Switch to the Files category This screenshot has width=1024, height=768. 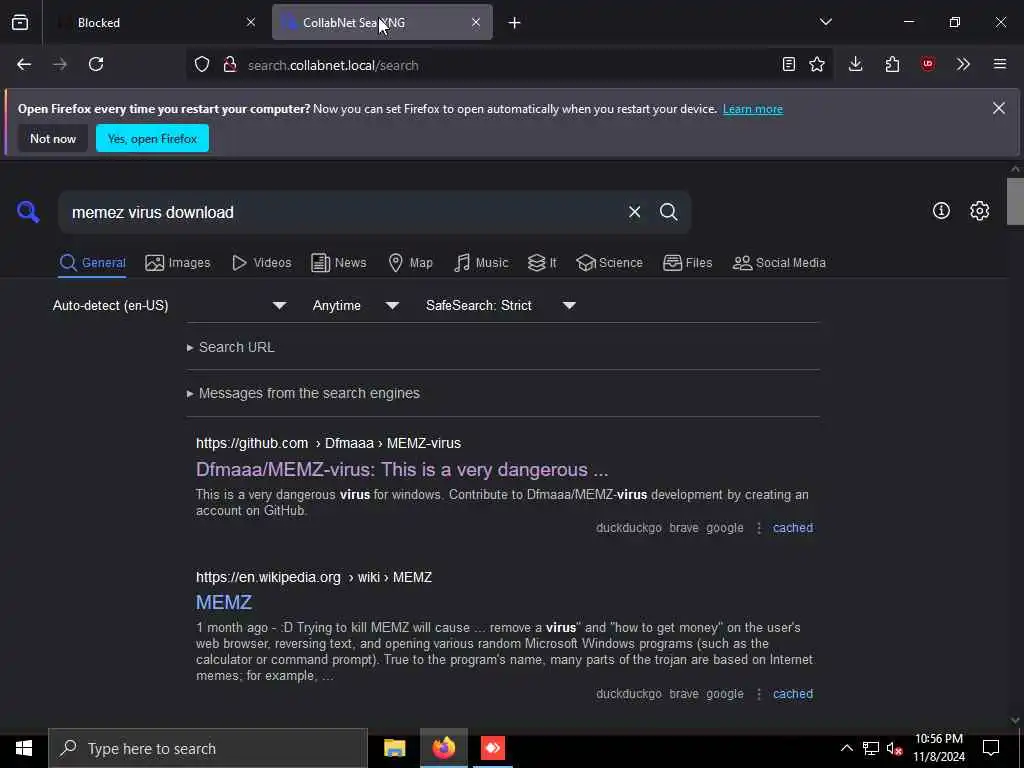point(687,263)
